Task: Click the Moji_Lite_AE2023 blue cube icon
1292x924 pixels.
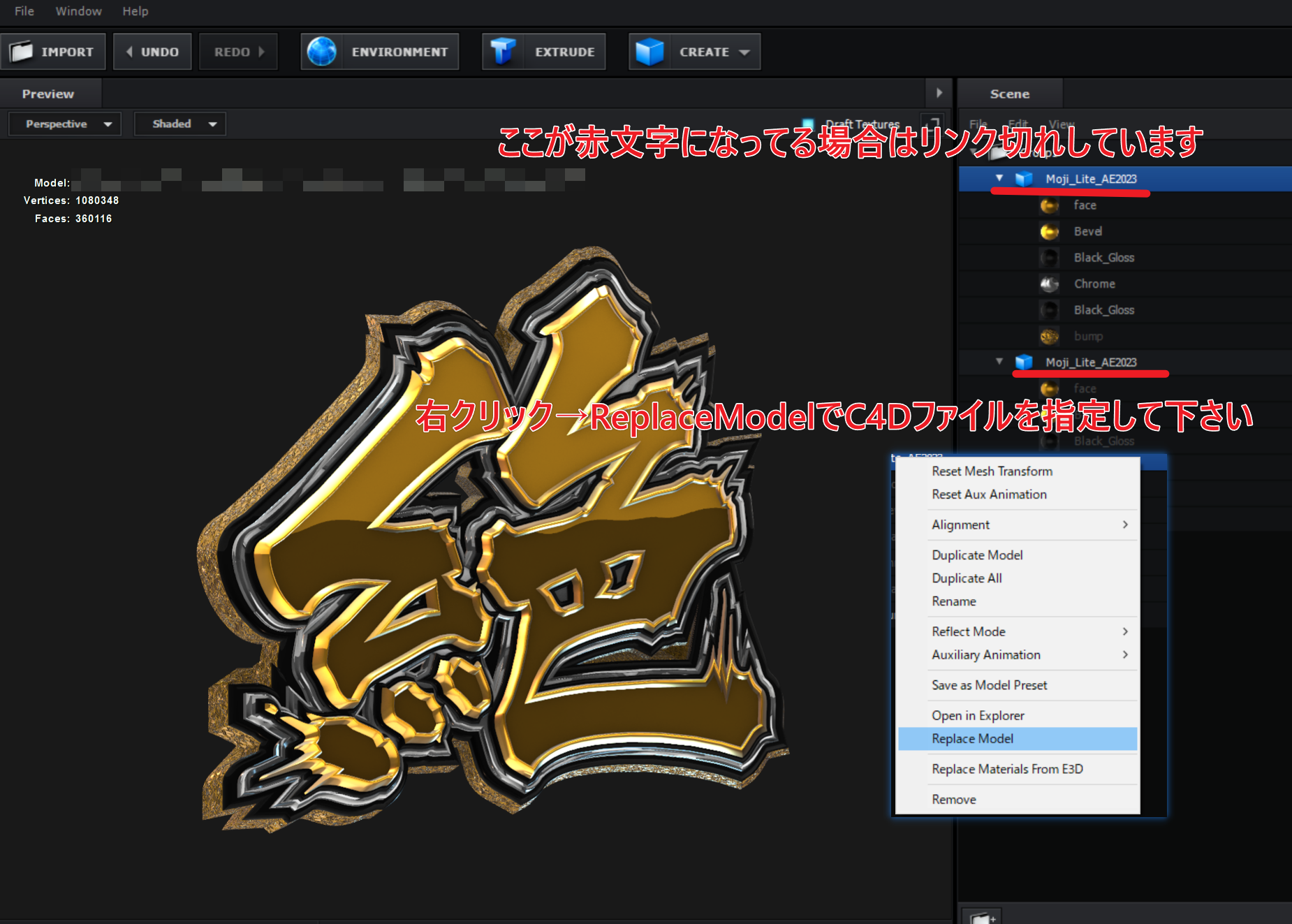Action: [1025, 179]
